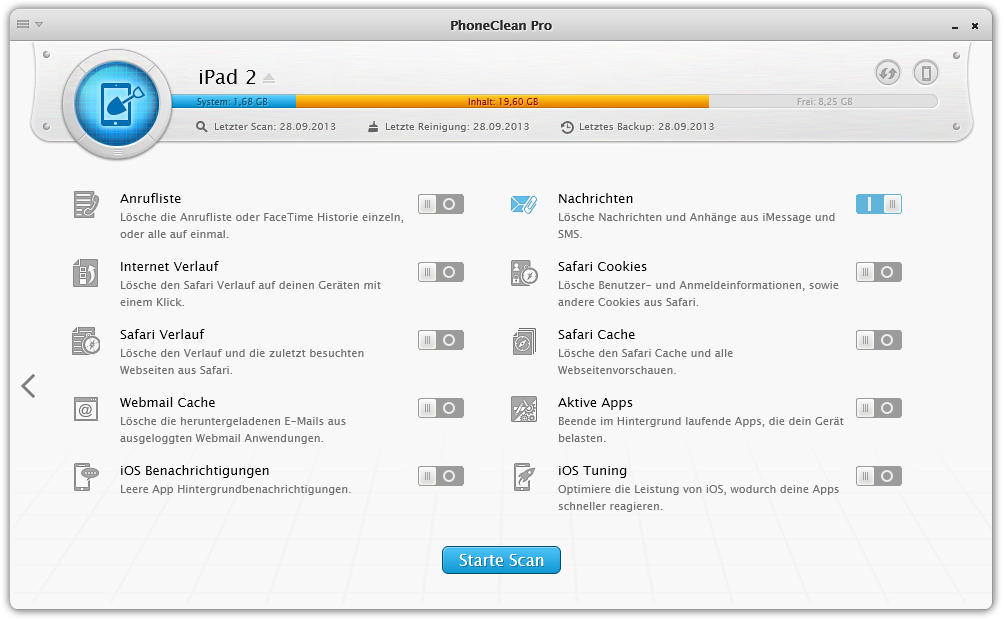Click the Letztes Backup: 28.09.2013 text

point(647,127)
